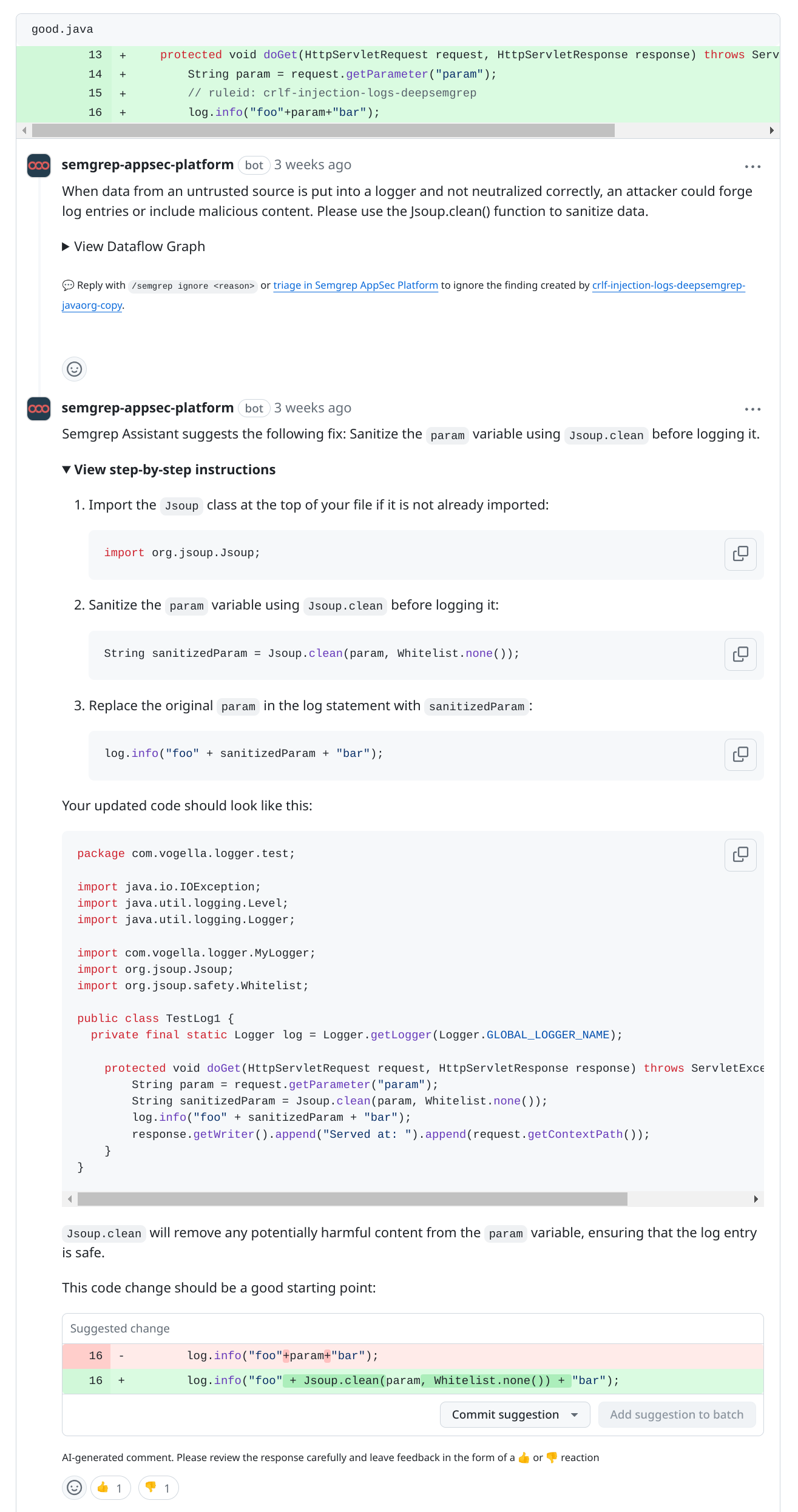This screenshot has width=798, height=1512.
Task: Click Add suggestion to batch
Action: pos(677,1414)
